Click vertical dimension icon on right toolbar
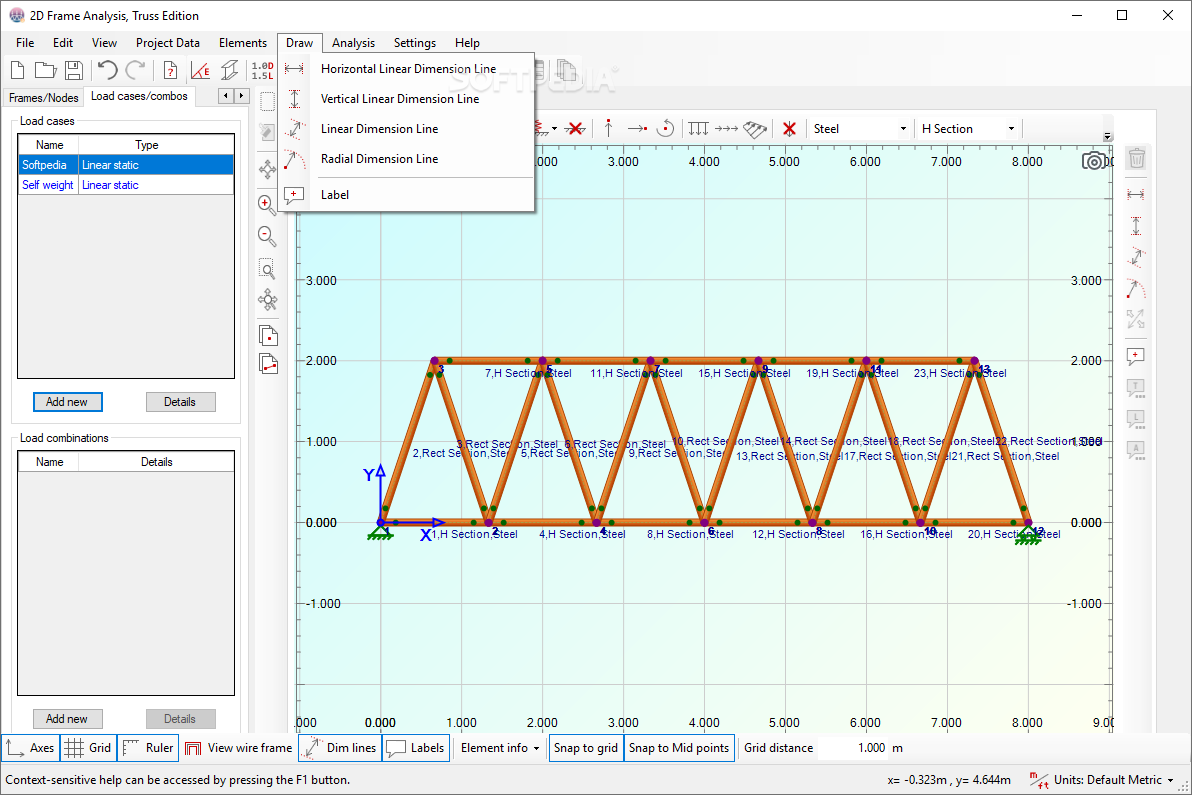This screenshot has width=1192, height=795. (x=1136, y=226)
